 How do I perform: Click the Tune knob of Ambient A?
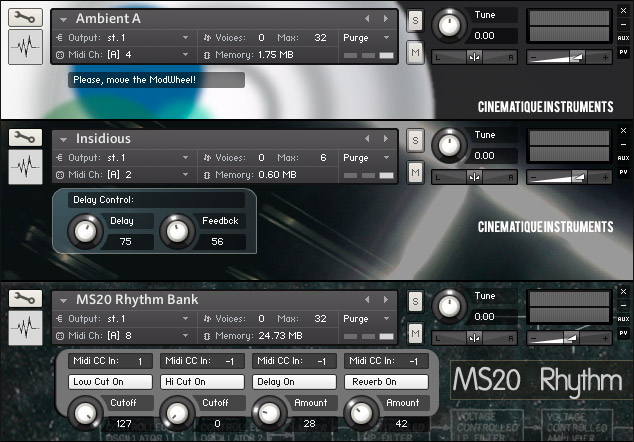[x=449, y=26]
